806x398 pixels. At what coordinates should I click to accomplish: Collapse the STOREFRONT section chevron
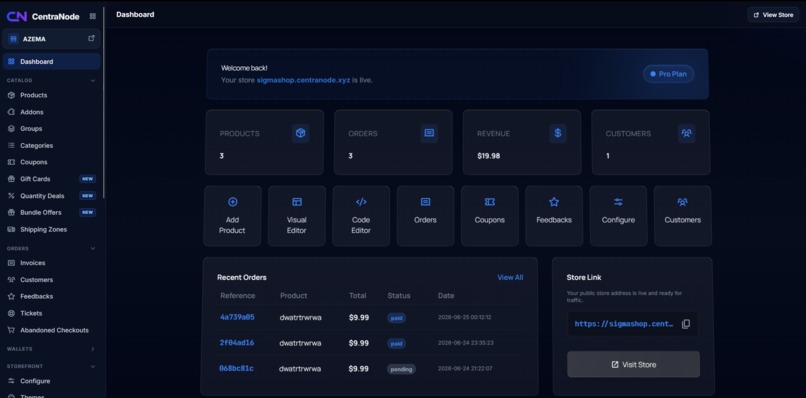[x=93, y=366]
